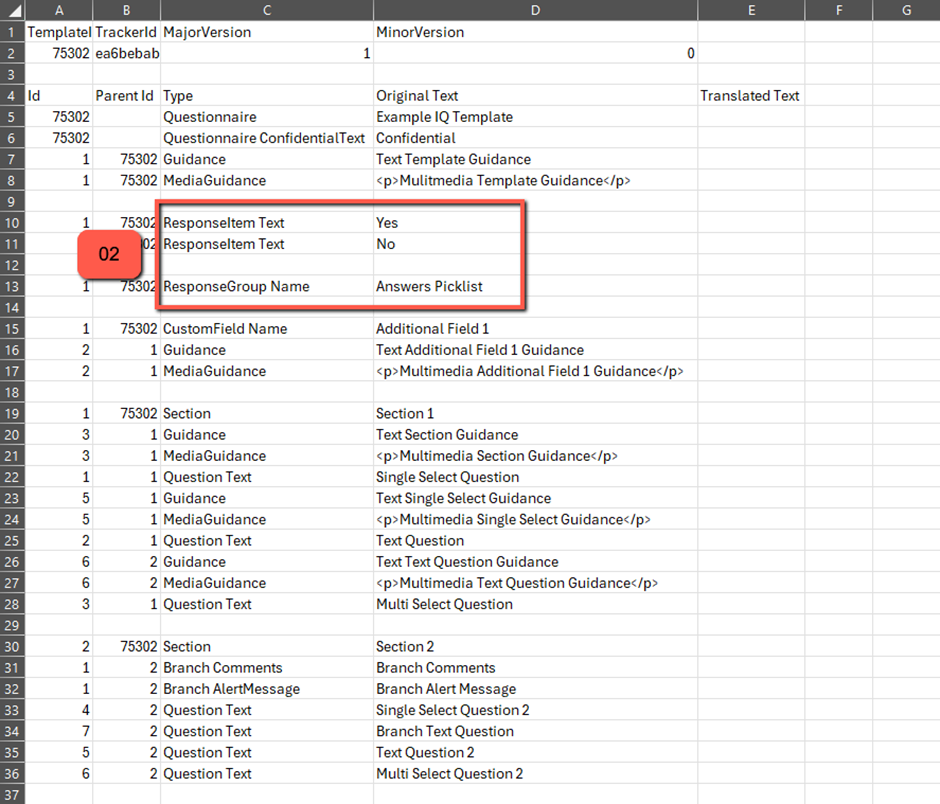Select column C header
Image resolution: width=940 pixels, height=804 pixels.
267,10
